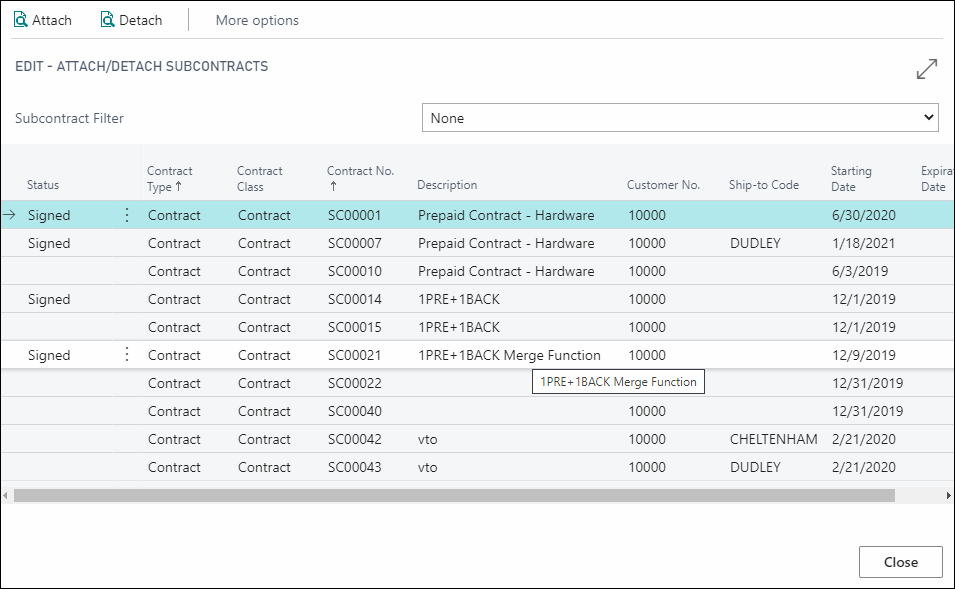The width and height of the screenshot is (955, 589).
Task: Select contract number SC00010 cell
Action: click(354, 271)
